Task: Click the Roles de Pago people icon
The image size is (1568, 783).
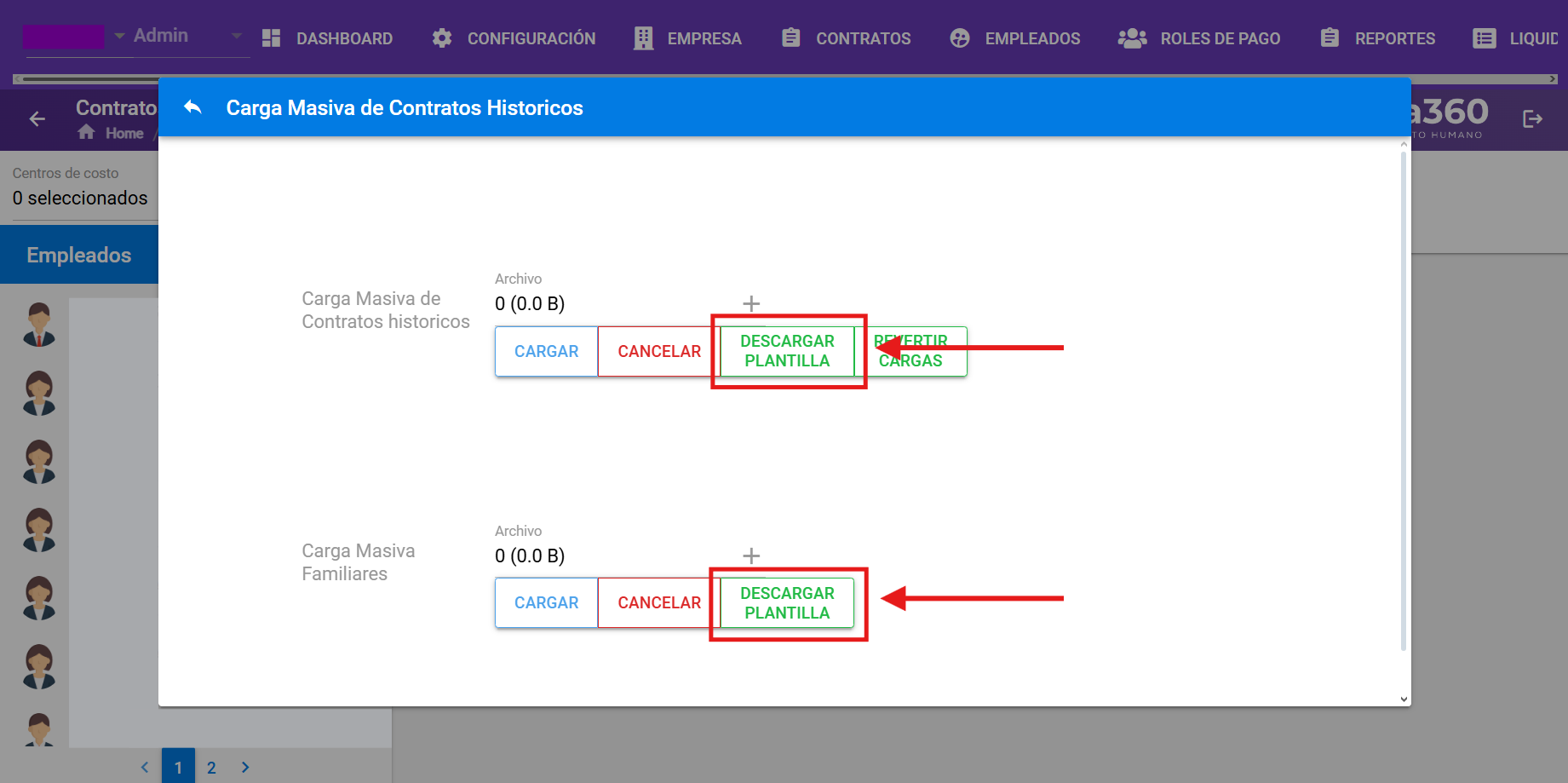Action: (x=1132, y=38)
